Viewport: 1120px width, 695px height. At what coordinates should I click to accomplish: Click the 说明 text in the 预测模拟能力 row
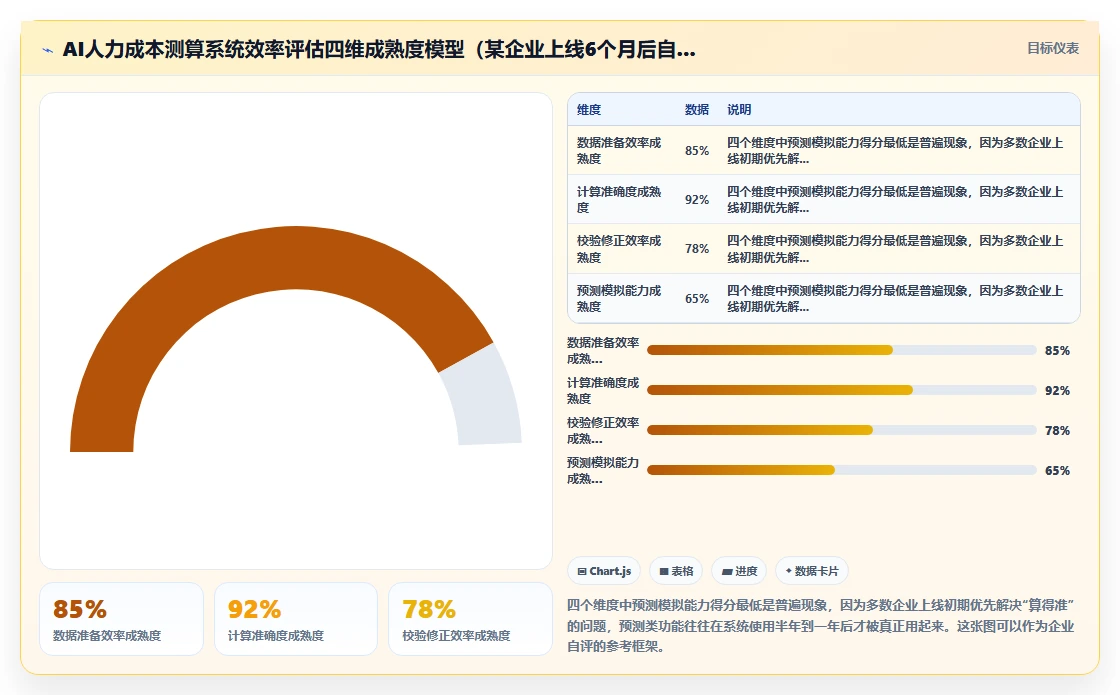(895, 299)
